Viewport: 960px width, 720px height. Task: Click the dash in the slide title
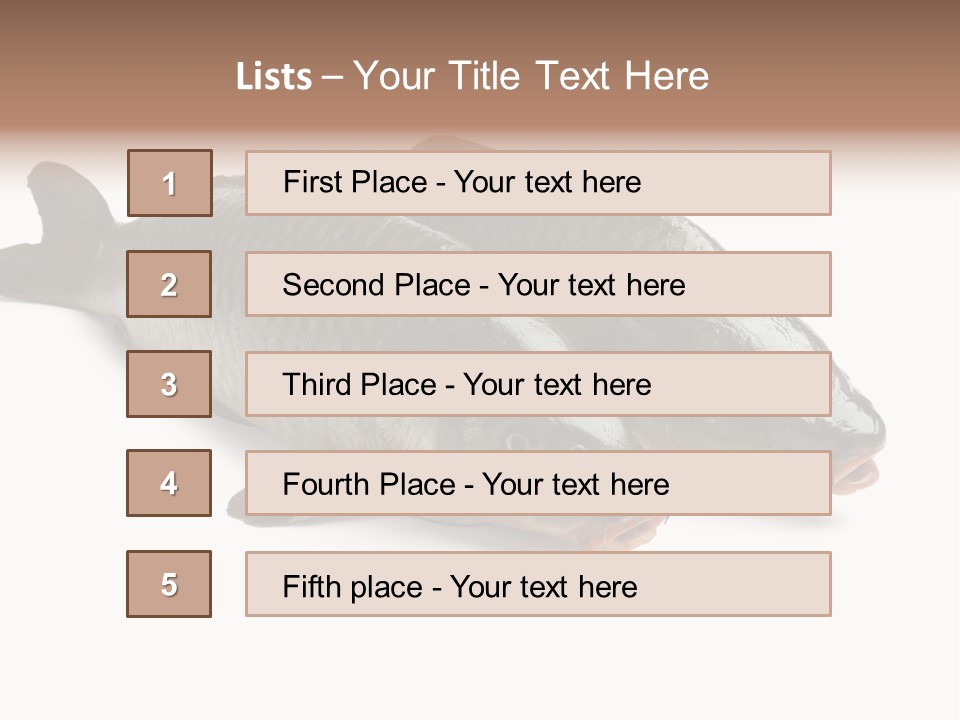coord(333,77)
